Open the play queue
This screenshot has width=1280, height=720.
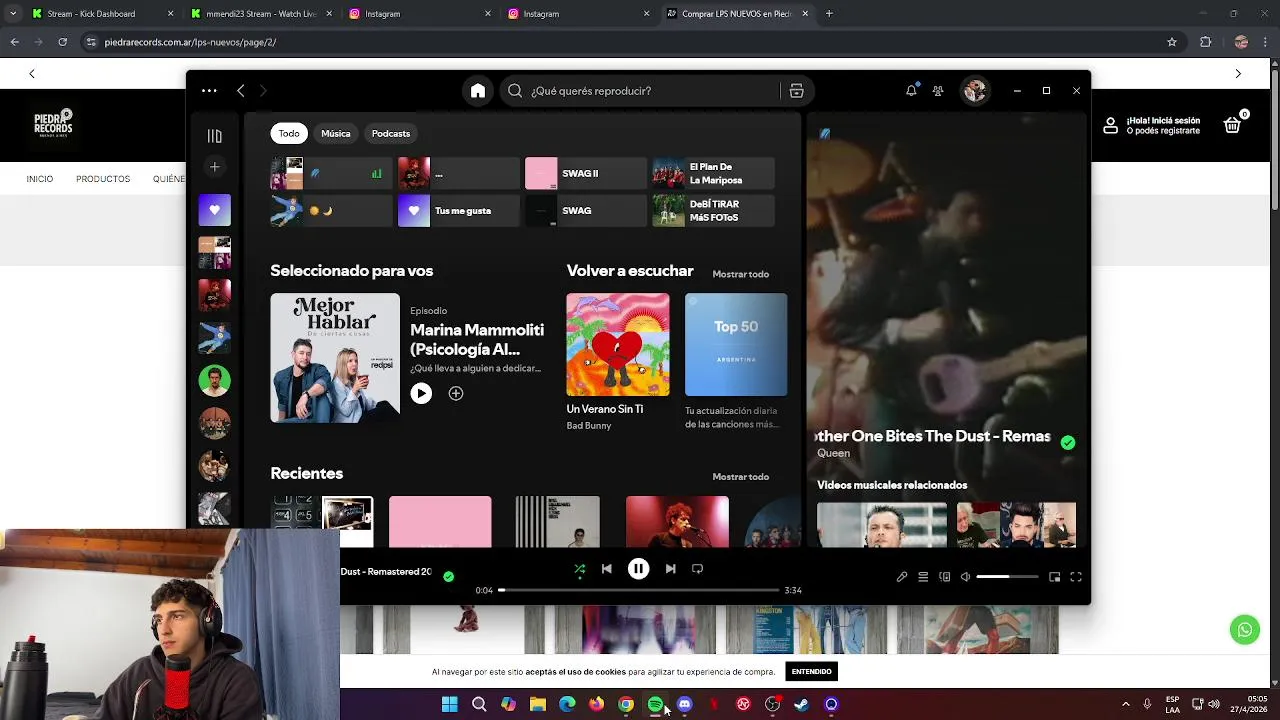click(x=923, y=577)
